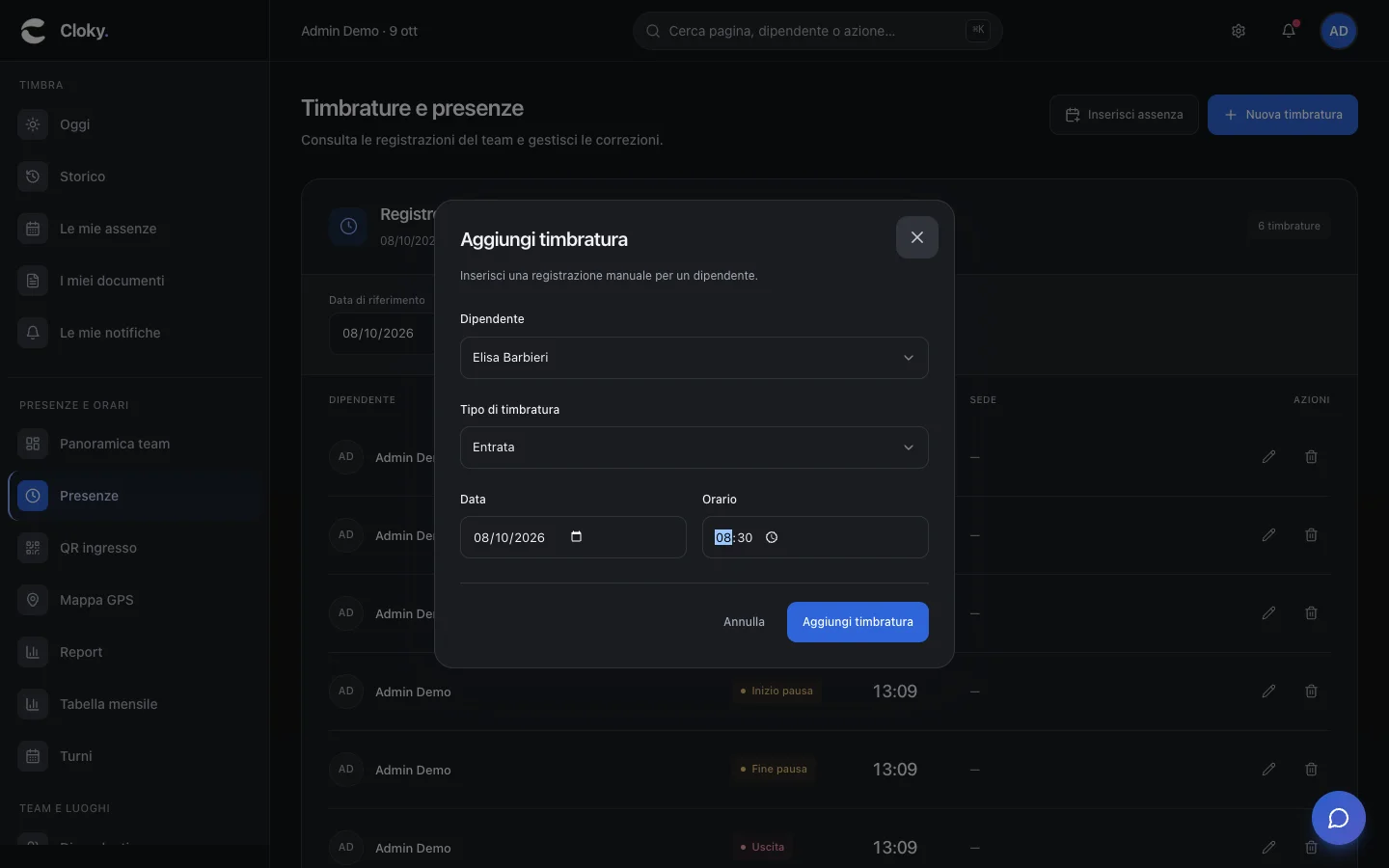Click the Data di riferimento date field
The width and height of the screenshot is (1389, 868).
click(x=382, y=334)
